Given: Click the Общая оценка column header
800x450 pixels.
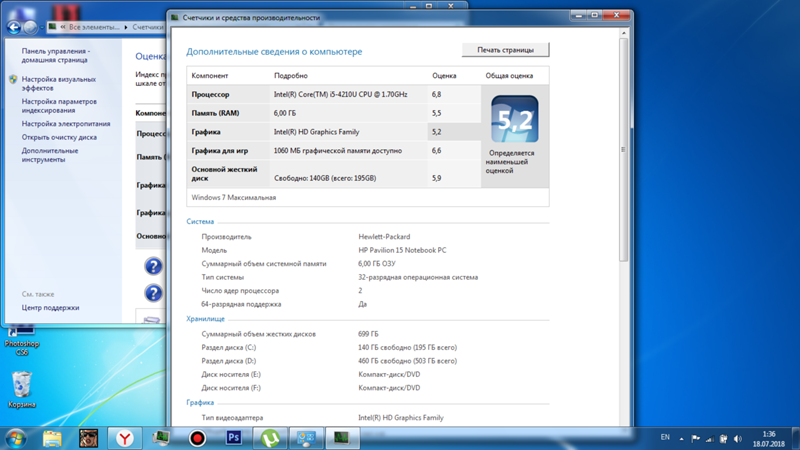Looking at the screenshot, I should 509,76.
